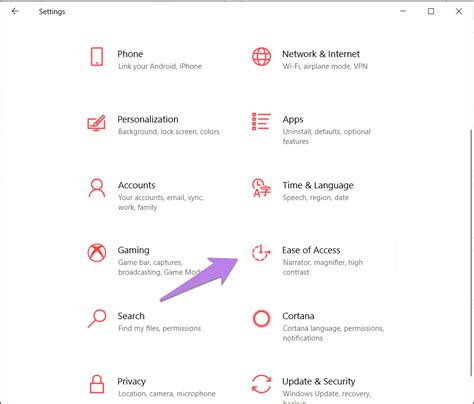
Task: Click the Phone device icon
Action: click(x=97, y=56)
